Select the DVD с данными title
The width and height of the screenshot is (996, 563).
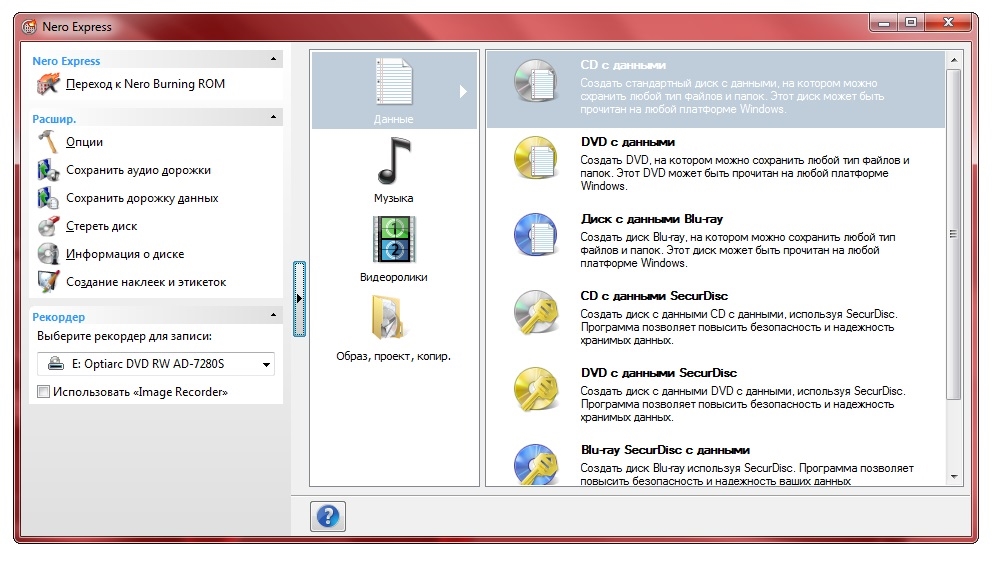(628, 142)
